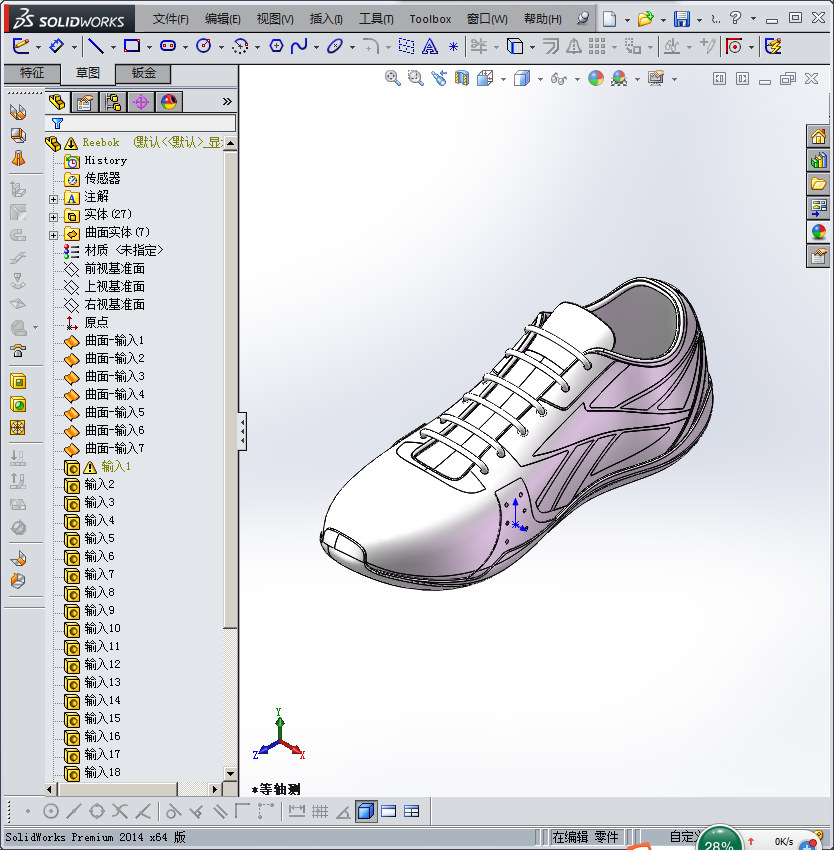
Task: Click the Smart Dimension tool icon
Action: click(56, 46)
